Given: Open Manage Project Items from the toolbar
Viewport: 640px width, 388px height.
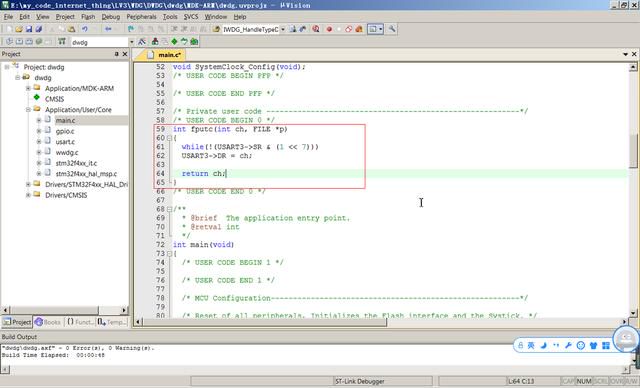Looking at the screenshot, I should click(x=155, y=42).
